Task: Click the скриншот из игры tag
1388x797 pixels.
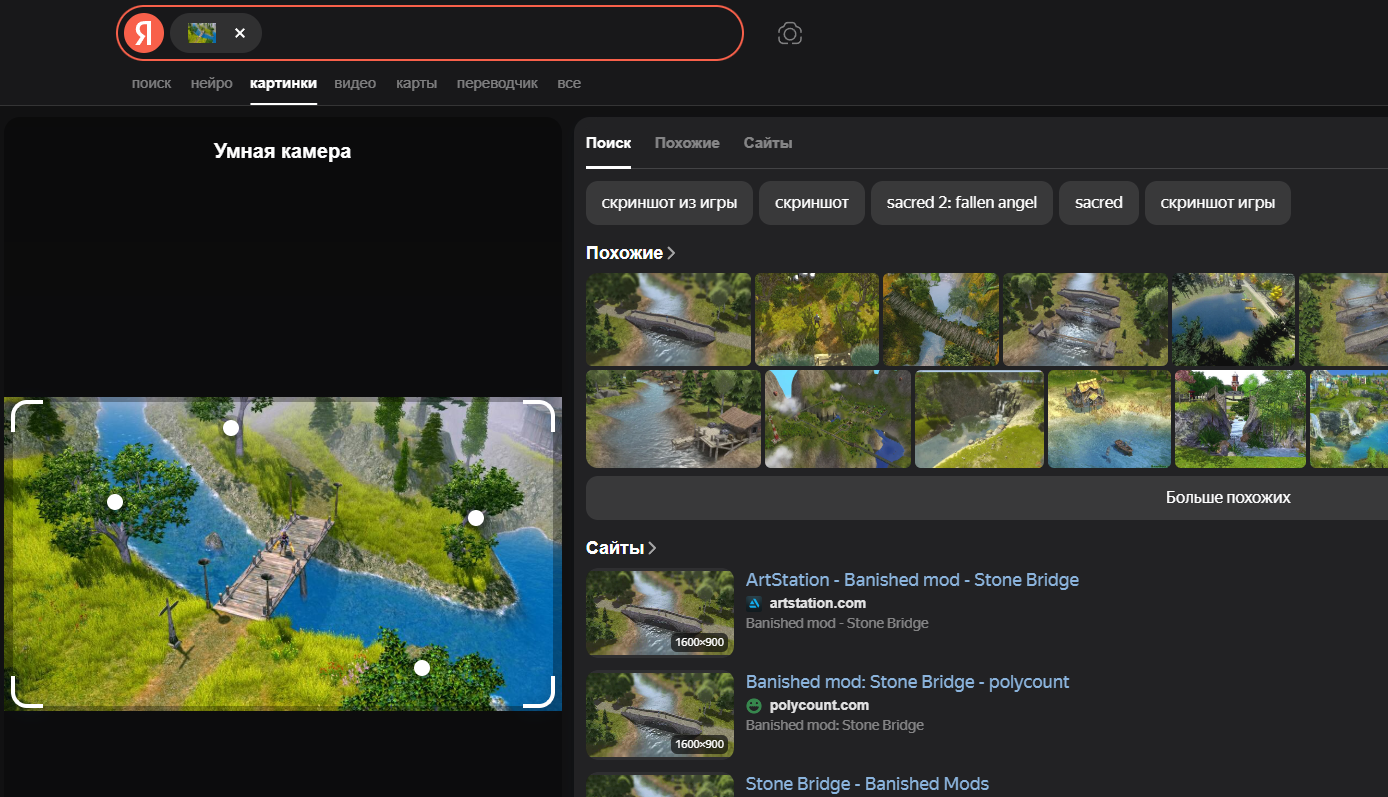Action: 669,203
